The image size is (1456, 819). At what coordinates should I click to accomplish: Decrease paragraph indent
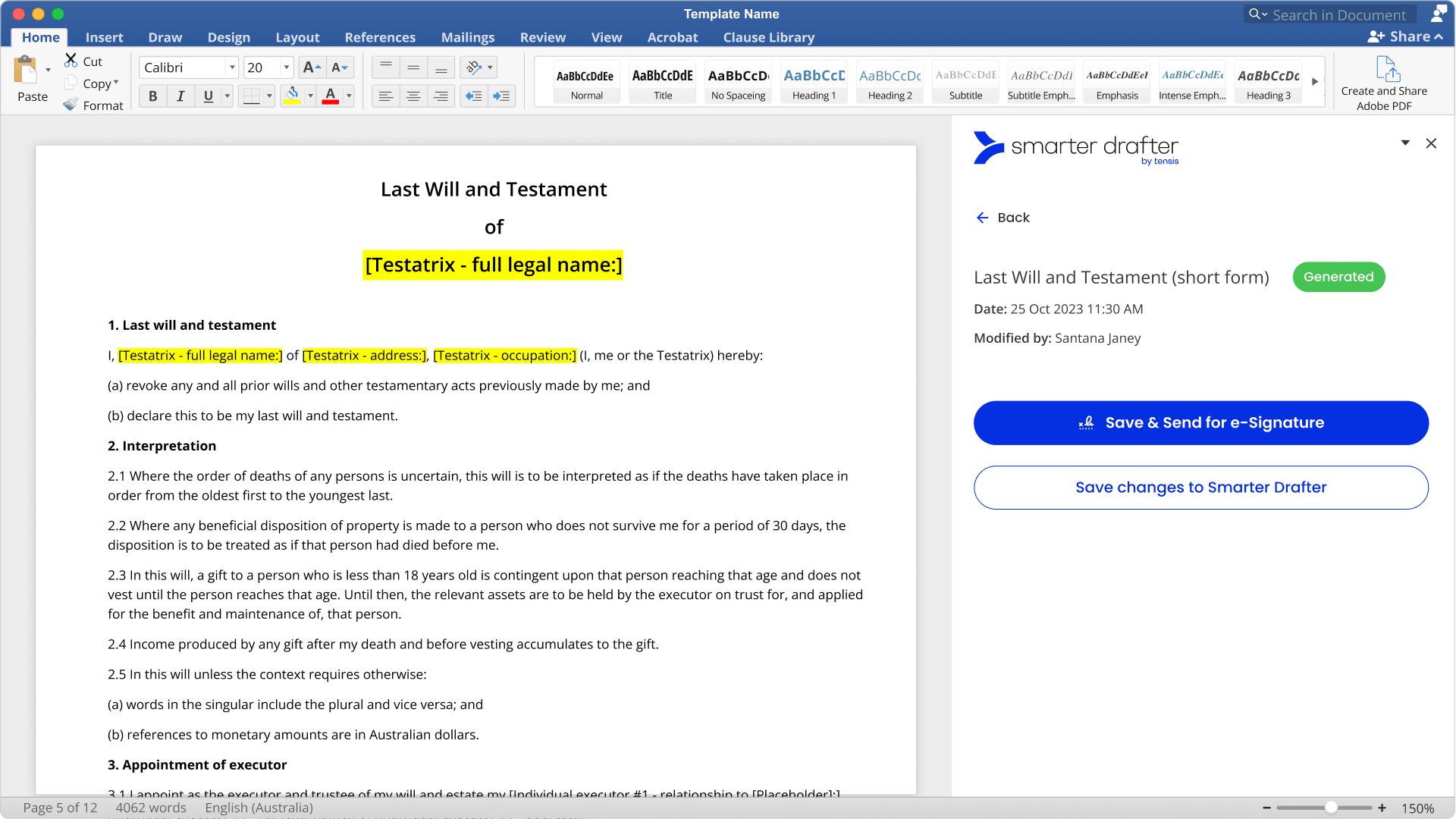click(474, 96)
